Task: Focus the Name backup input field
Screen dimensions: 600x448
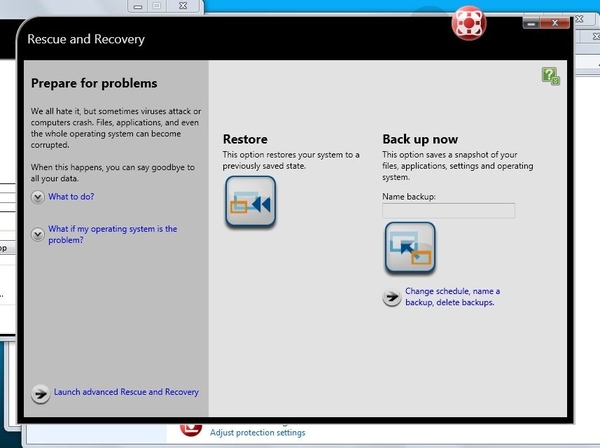Action: click(448, 210)
